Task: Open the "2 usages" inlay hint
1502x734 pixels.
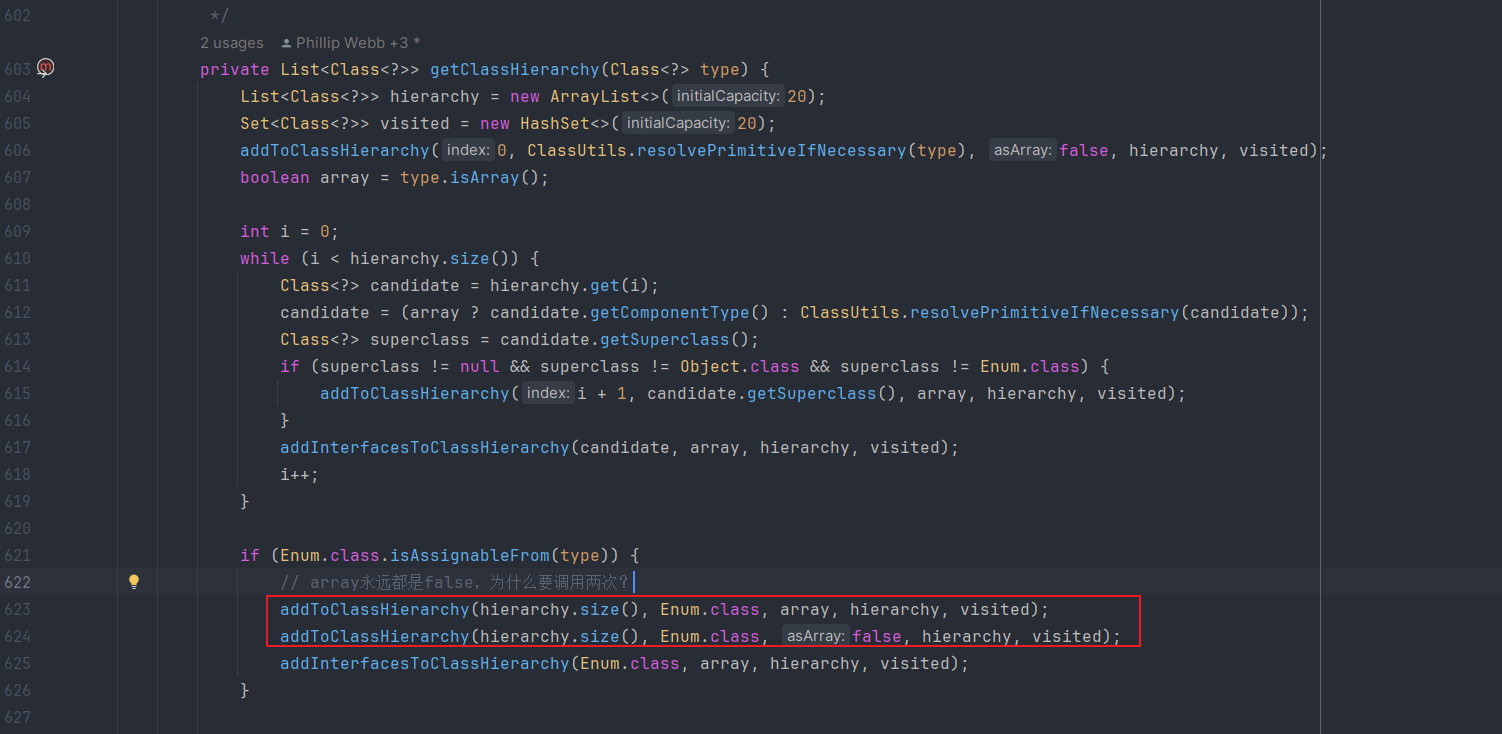Action: pyautogui.click(x=232, y=43)
